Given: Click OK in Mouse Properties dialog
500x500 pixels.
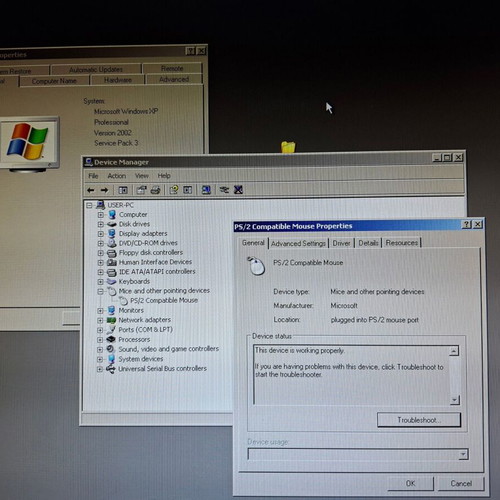Looking at the screenshot, I should point(411,483).
